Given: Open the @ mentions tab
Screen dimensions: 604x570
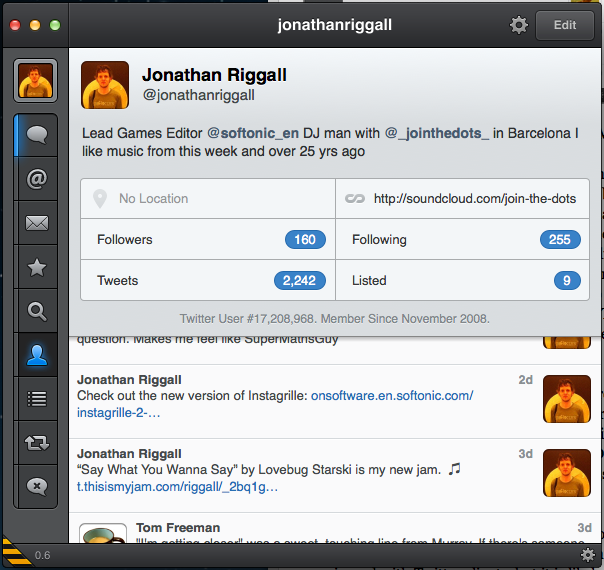Looking at the screenshot, I should pyautogui.click(x=36, y=179).
